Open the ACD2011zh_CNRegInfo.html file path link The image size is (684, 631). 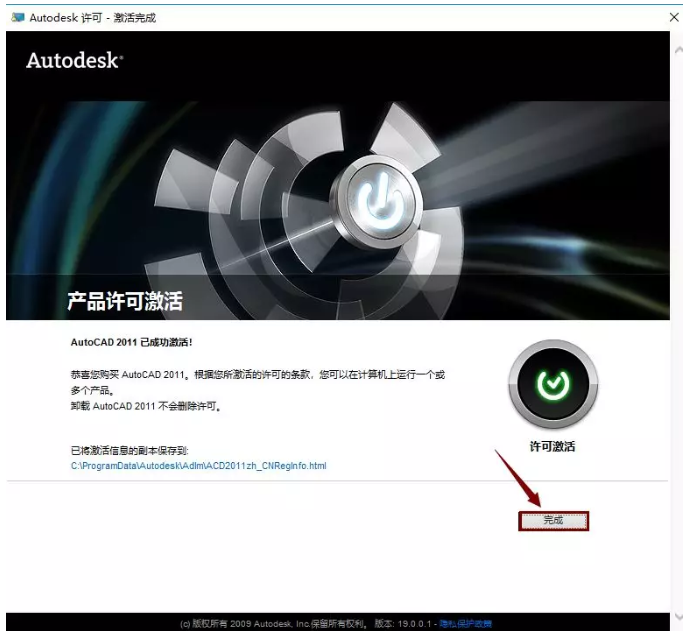tap(198, 466)
